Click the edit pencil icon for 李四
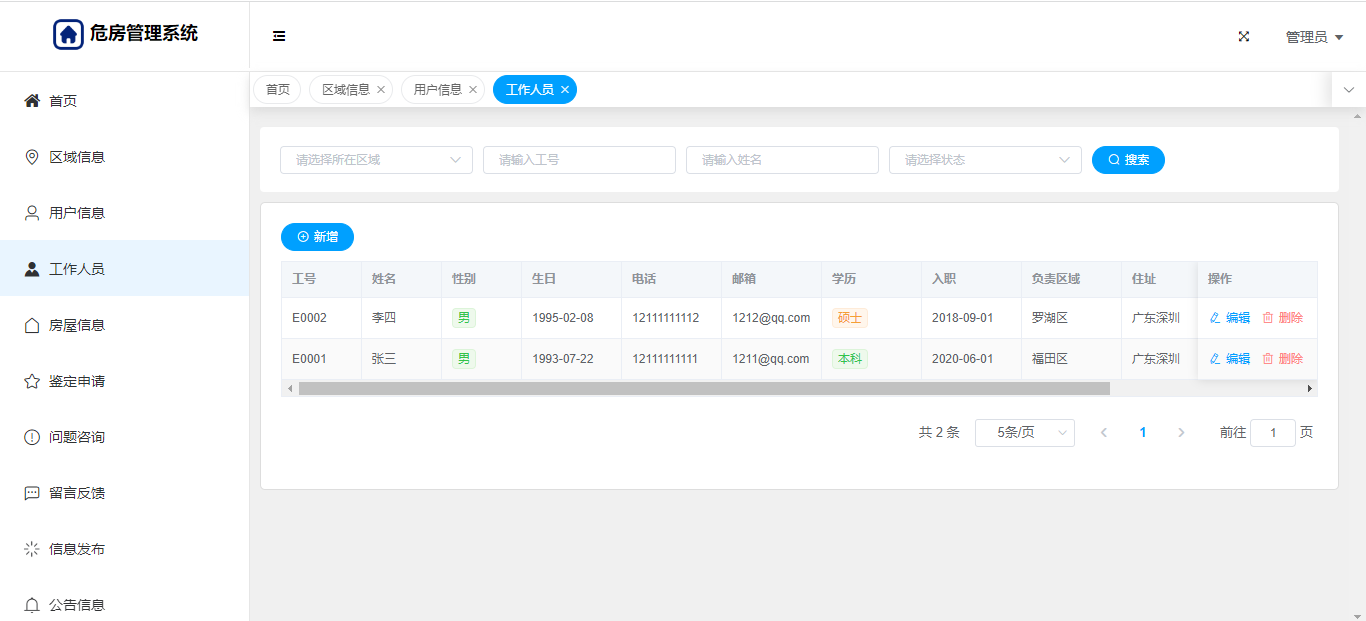Image resolution: width=1366 pixels, height=621 pixels. [1215, 318]
